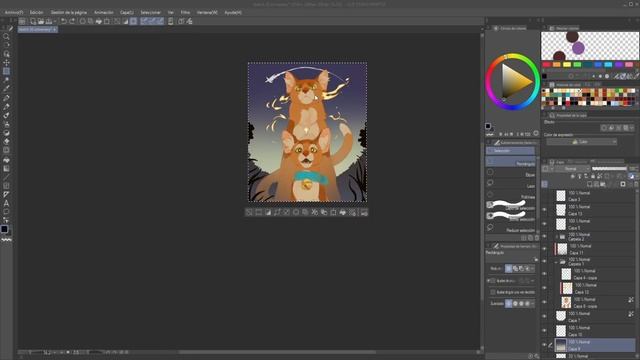Hide layer Capa 6
Viewport: 640px width, 360px height.
coord(544,224)
